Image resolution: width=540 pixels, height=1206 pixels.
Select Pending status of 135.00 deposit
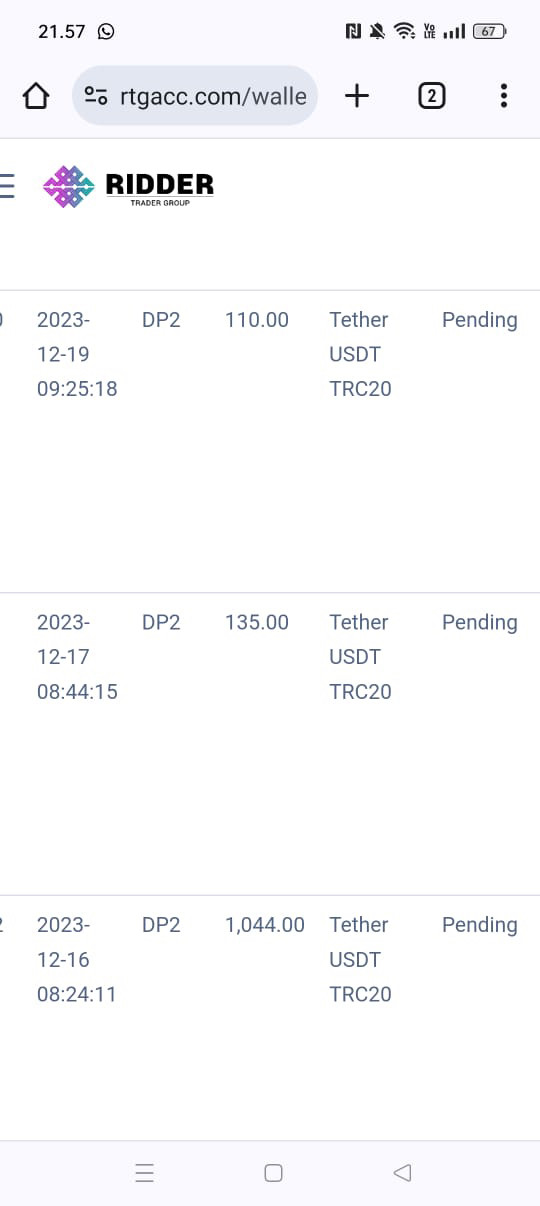point(480,622)
